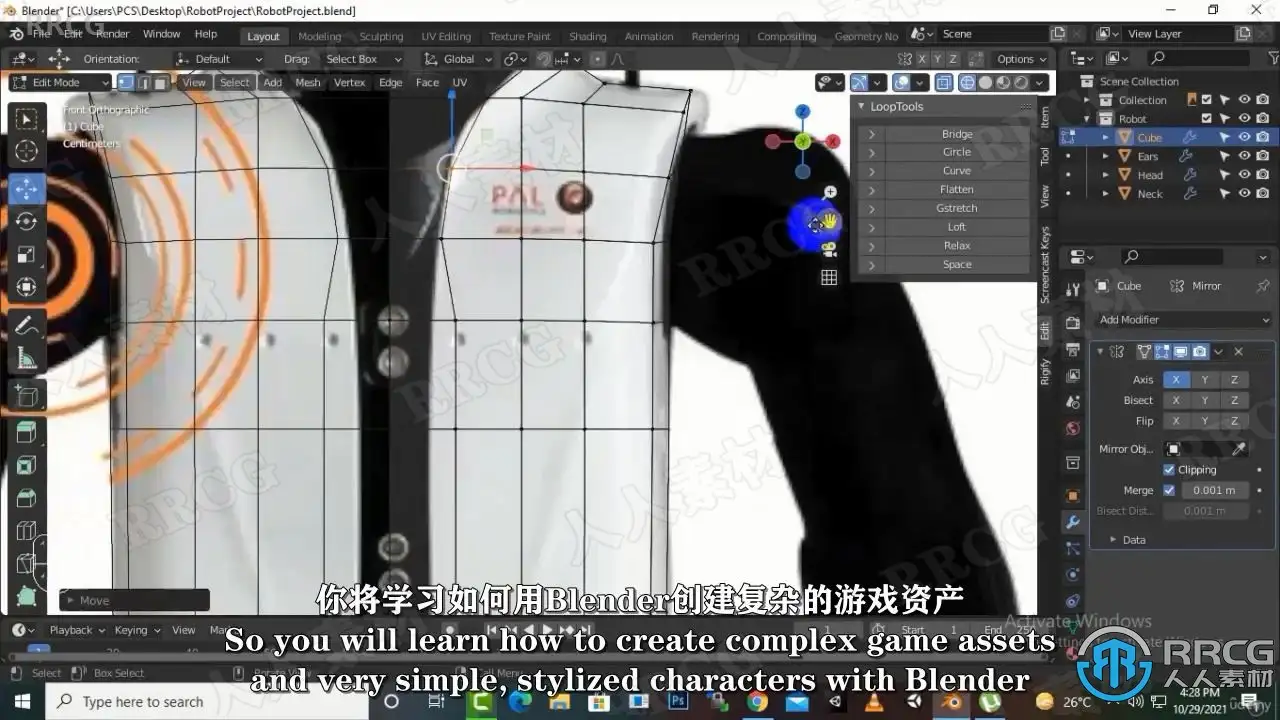The image size is (1280, 720).
Task: Uncheck the Robot collection checkbox
Action: click(x=1207, y=119)
